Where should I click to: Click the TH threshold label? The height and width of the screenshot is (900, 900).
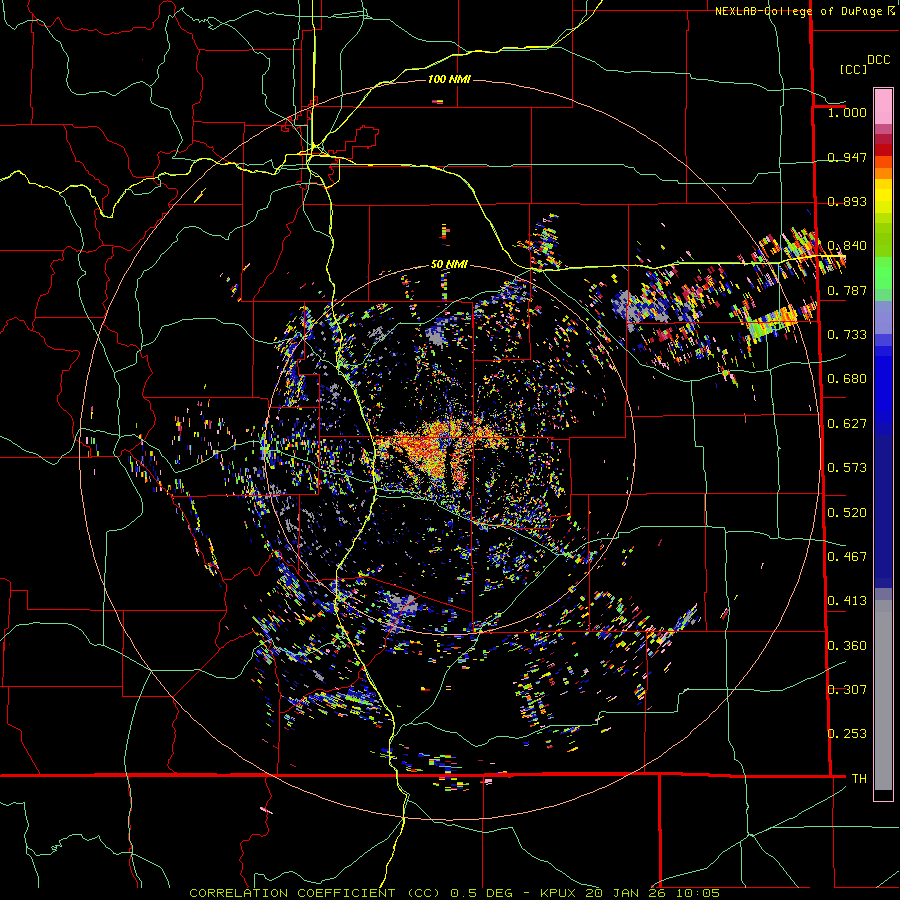coord(859,779)
